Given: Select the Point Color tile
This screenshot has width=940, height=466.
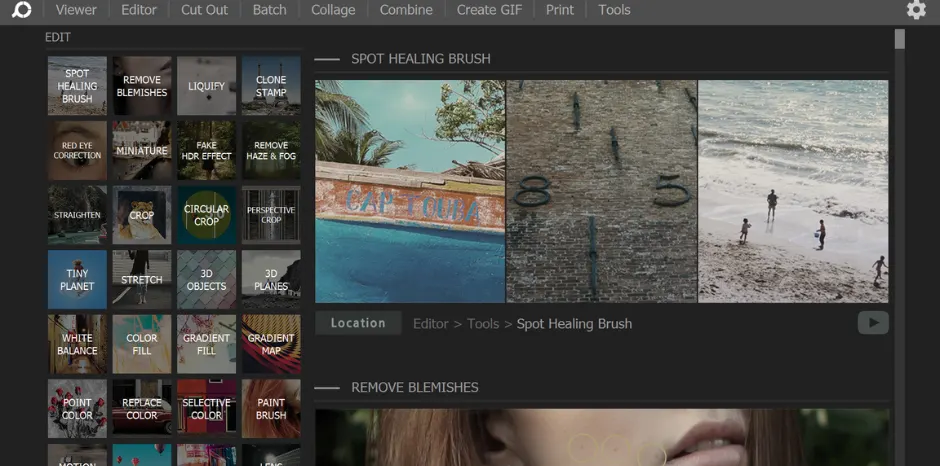Looking at the screenshot, I should pyautogui.click(x=77, y=408).
